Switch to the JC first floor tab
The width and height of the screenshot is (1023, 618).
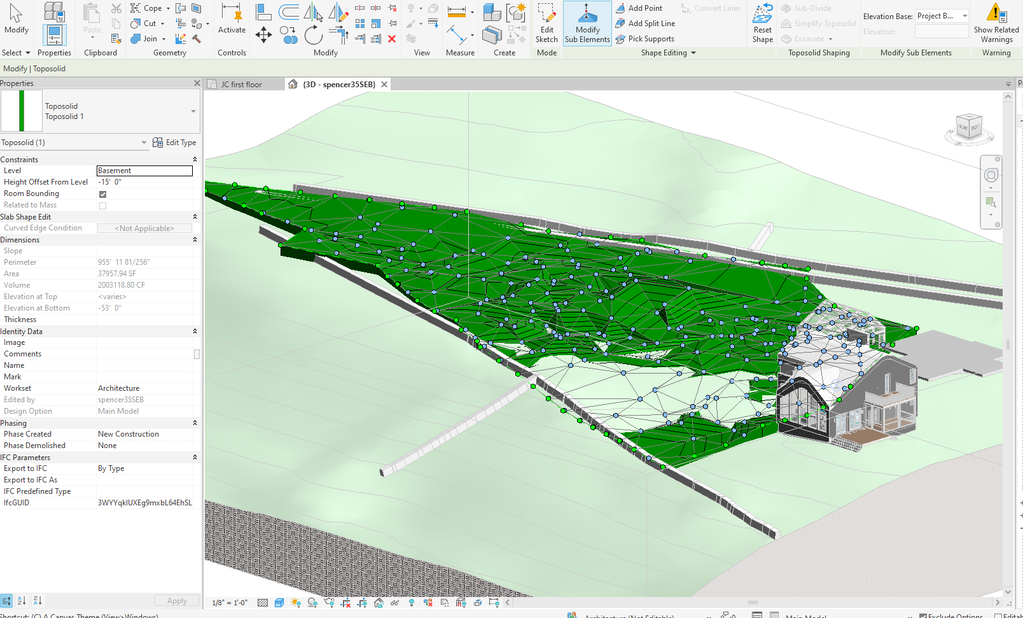point(241,84)
